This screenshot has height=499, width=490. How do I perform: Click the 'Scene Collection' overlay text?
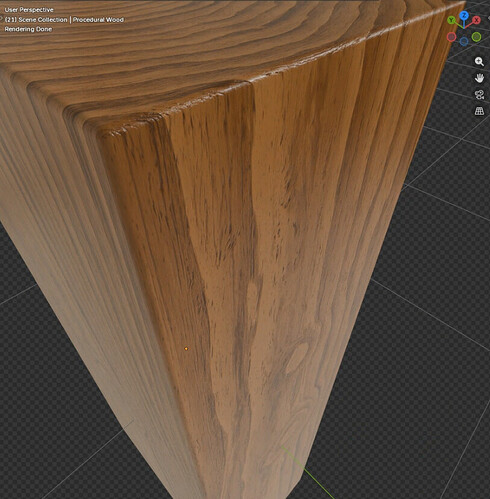43,20
